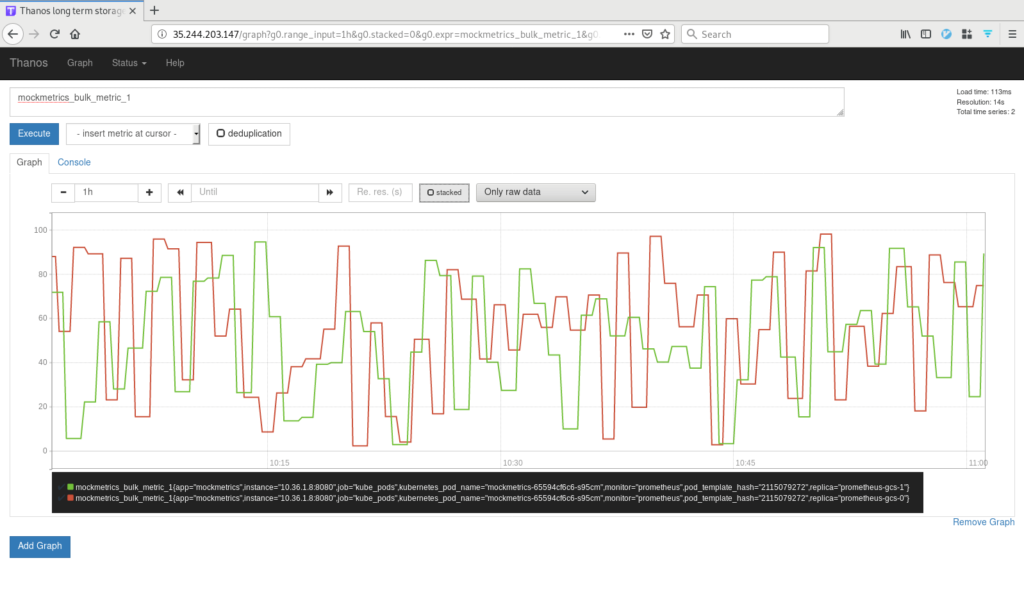Toggle stacked graph mode

tap(444, 192)
